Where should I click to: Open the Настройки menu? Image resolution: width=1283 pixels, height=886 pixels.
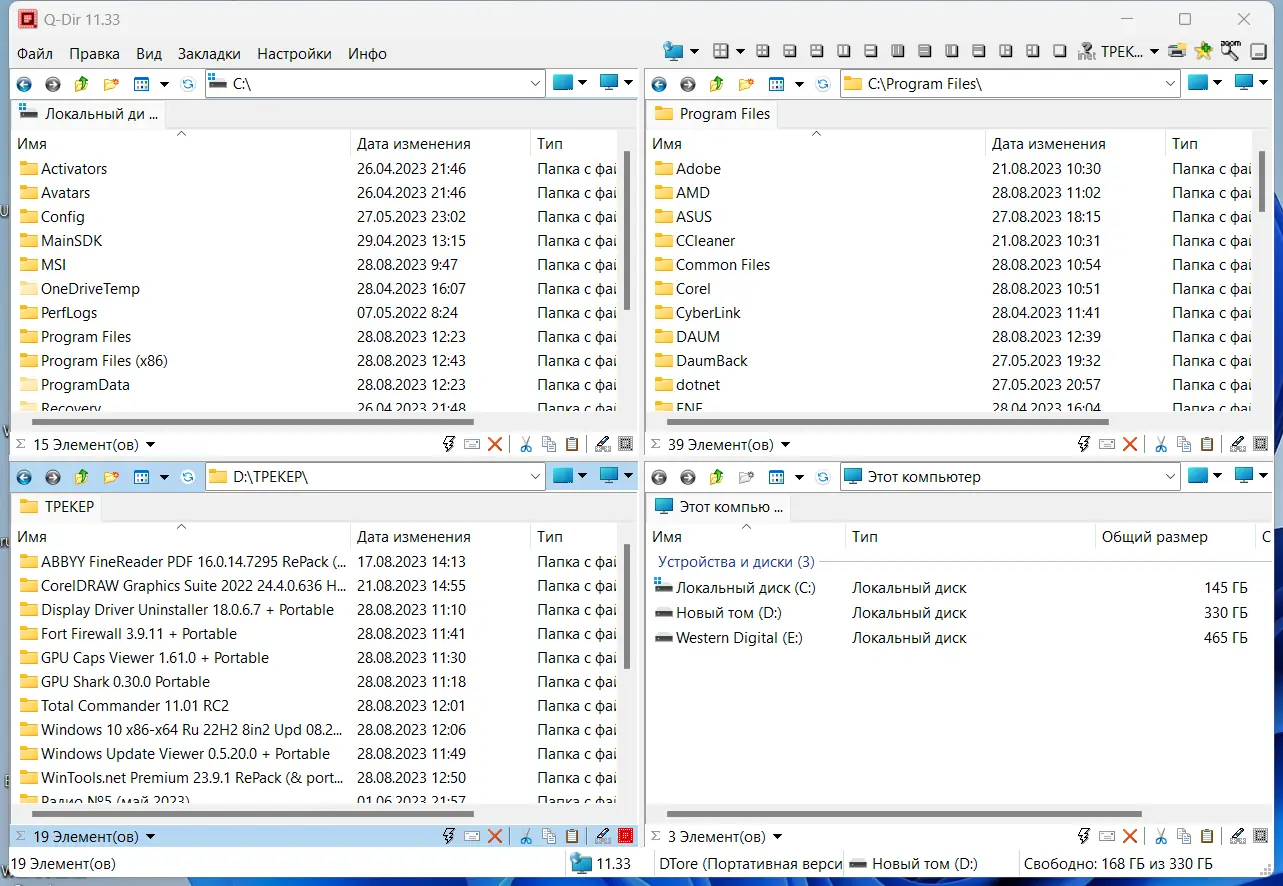(294, 54)
